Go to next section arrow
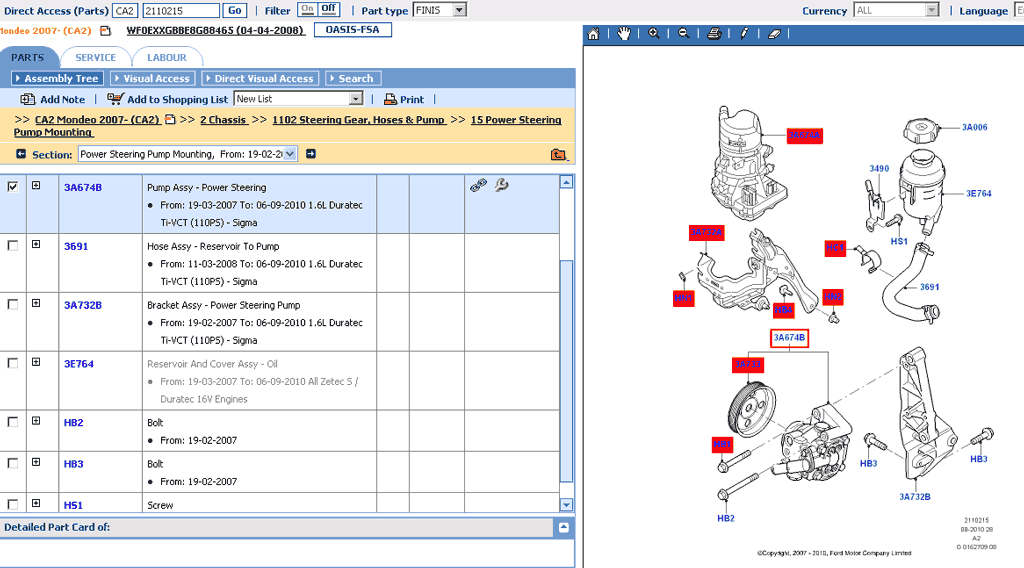The image size is (1024, 568). (x=311, y=154)
